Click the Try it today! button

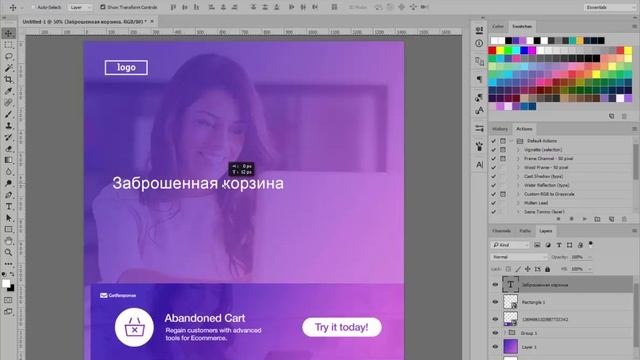click(x=342, y=327)
